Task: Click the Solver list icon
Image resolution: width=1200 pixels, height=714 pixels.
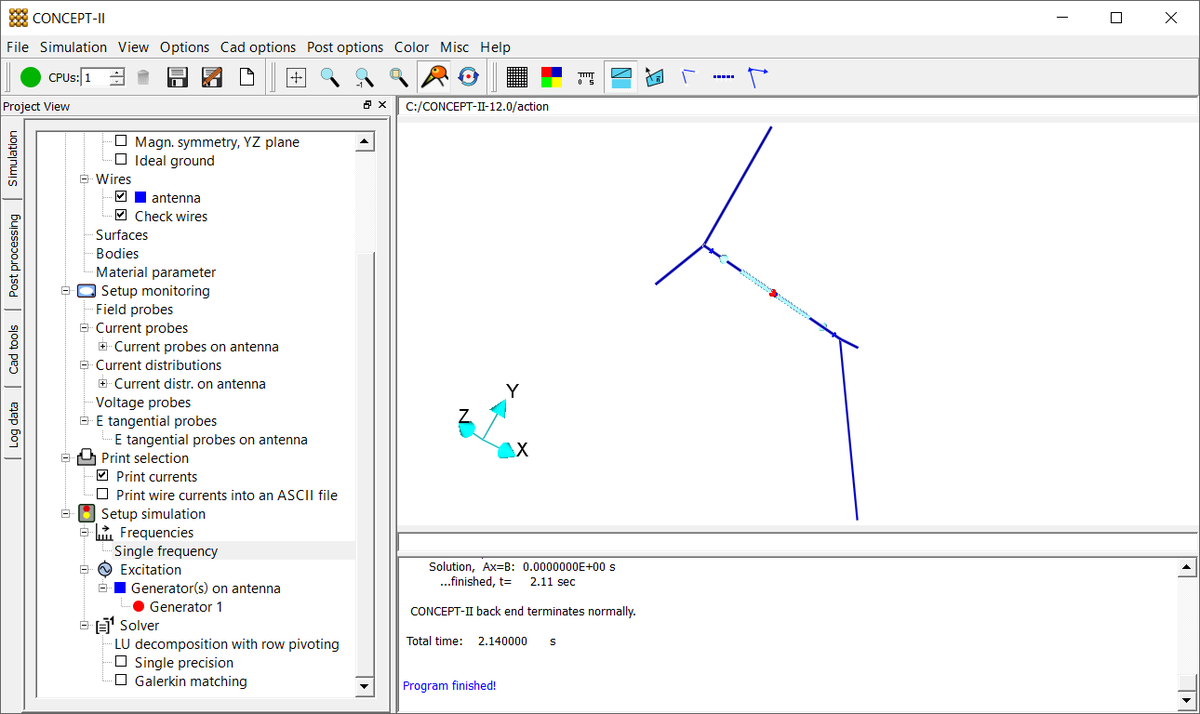Action: click(x=104, y=626)
